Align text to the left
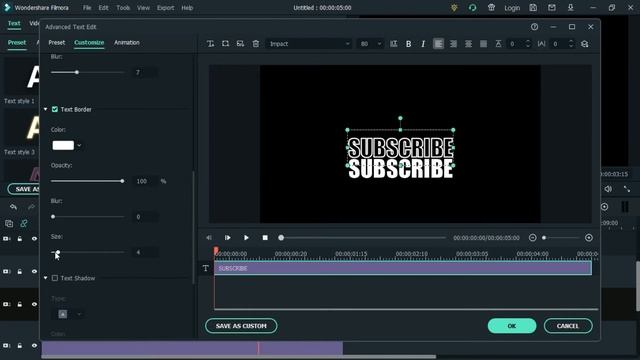The width and height of the screenshot is (640, 360). [x=438, y=44]
